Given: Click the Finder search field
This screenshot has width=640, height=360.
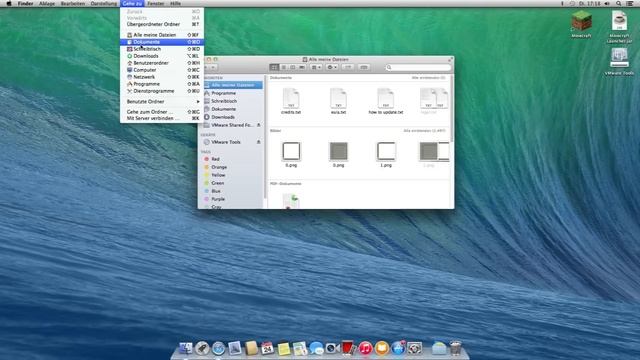Looking at the screenshot, I should (x=418, y=67).
